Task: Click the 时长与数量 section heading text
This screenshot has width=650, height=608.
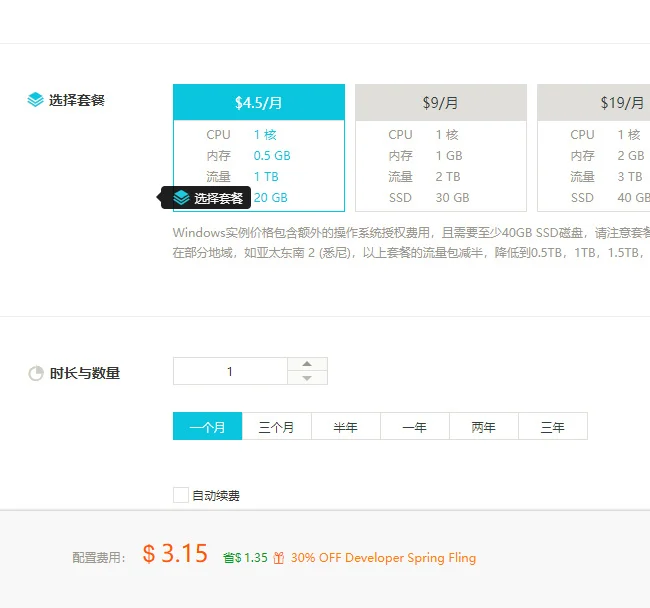Action: tap(85, 373)
